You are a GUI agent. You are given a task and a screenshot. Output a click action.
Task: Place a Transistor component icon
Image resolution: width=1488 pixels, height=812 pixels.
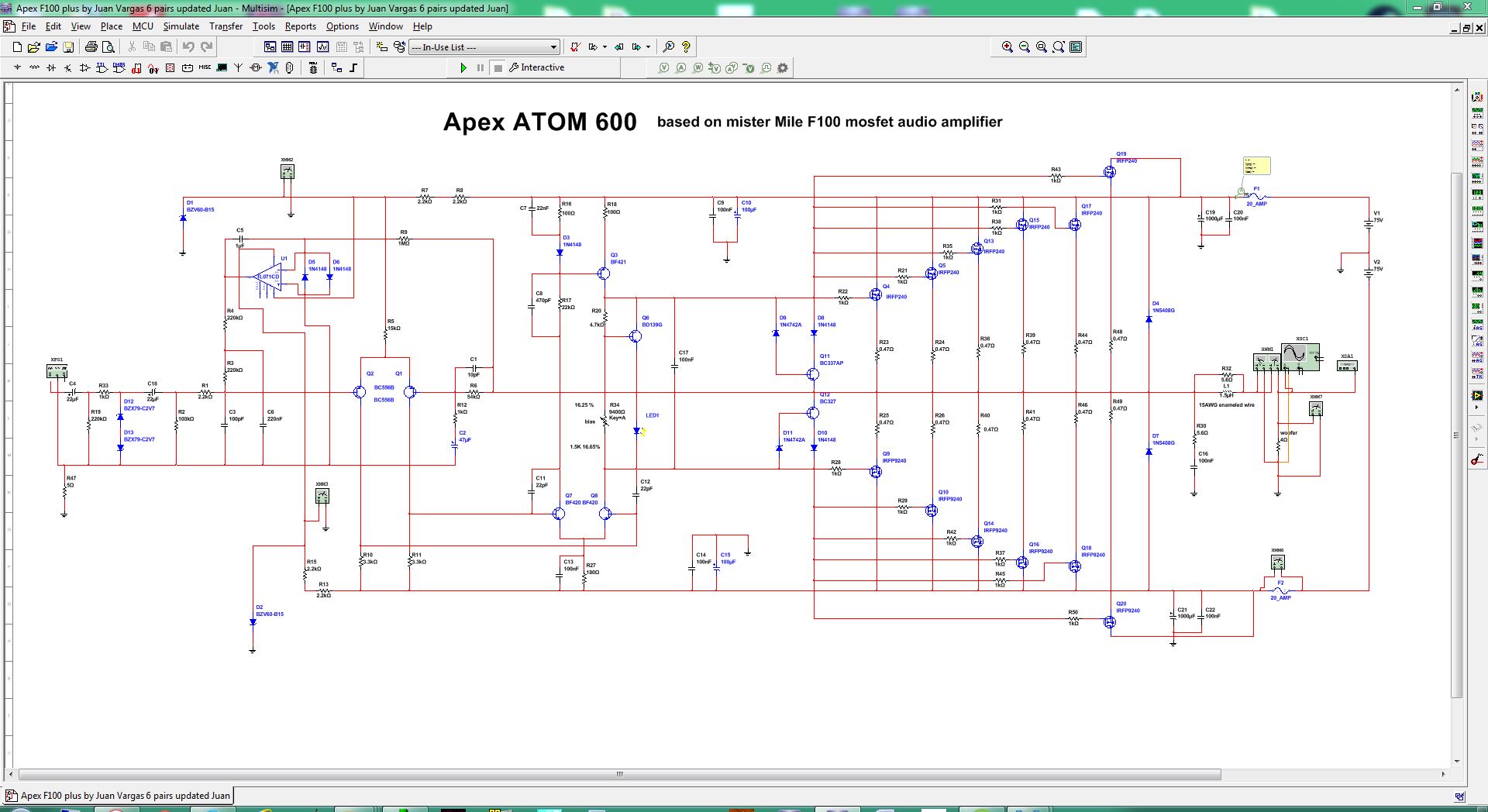pyautogui.click(x=68, y=67)
